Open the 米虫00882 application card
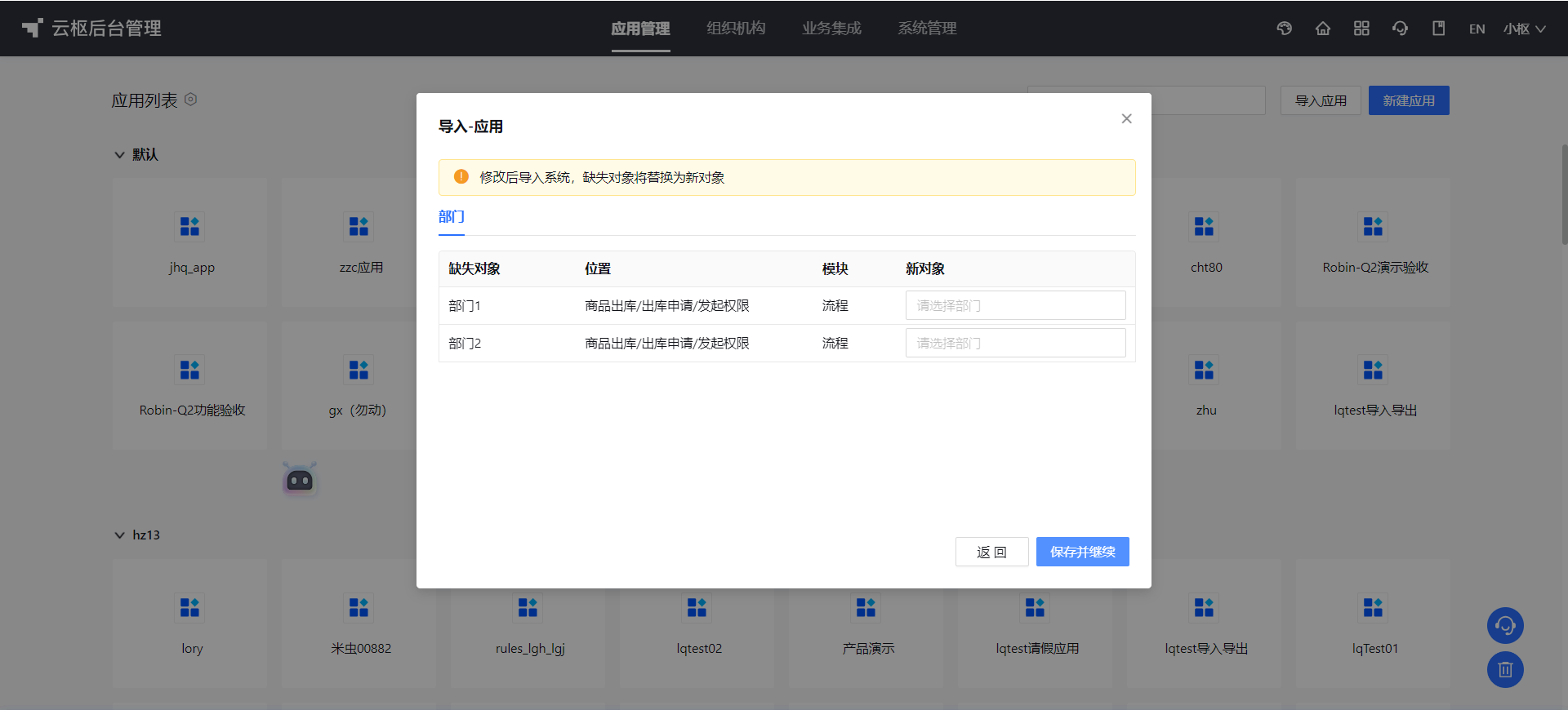This screenshot has height=710, width=1568. 359,623
